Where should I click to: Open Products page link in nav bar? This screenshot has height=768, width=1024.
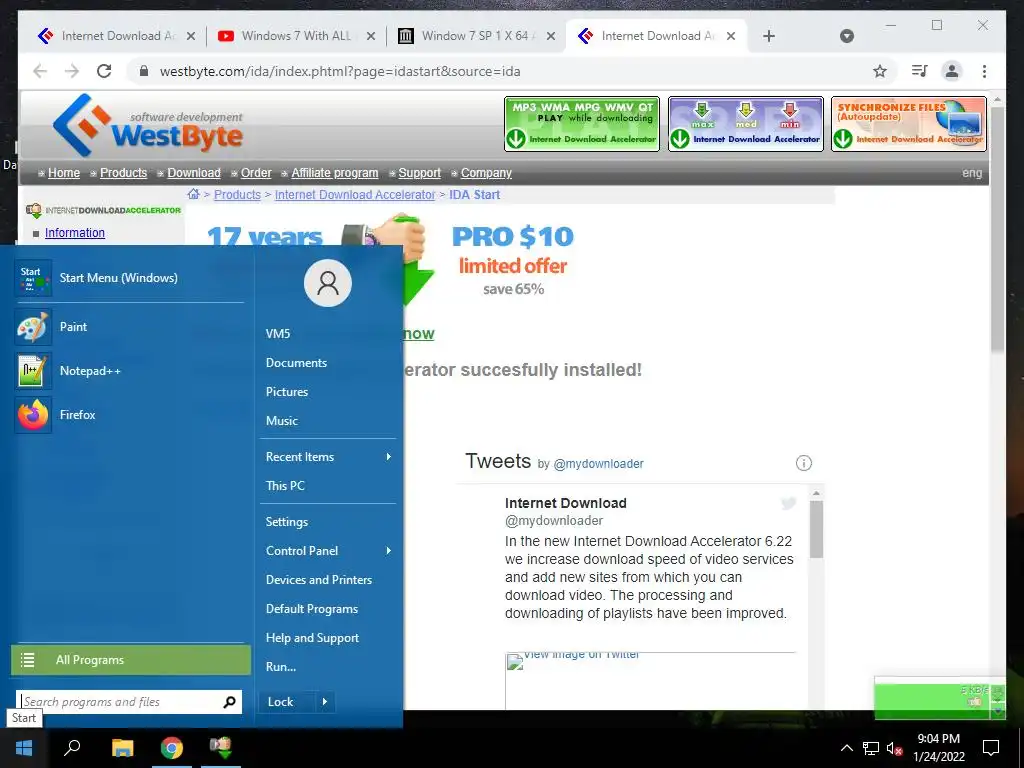[123, 173]
